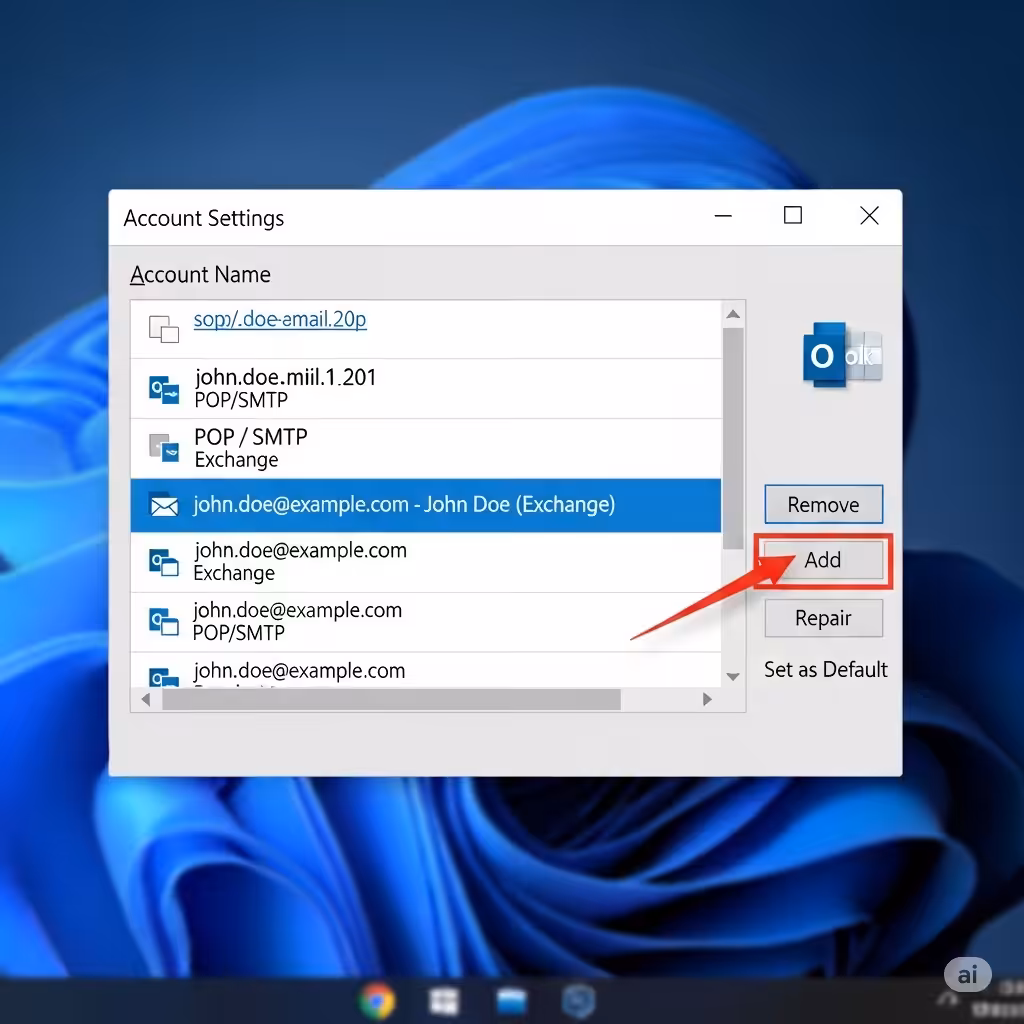1024x1024 pixels.
Task: Select the highlighted John Doe (Exchange) account
Action: [426, 505]
